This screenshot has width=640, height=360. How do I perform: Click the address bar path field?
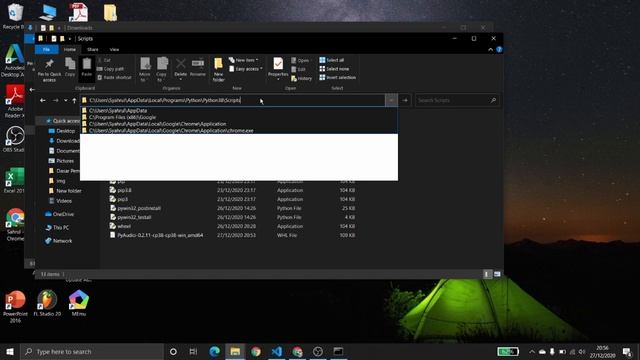point(233,100)
